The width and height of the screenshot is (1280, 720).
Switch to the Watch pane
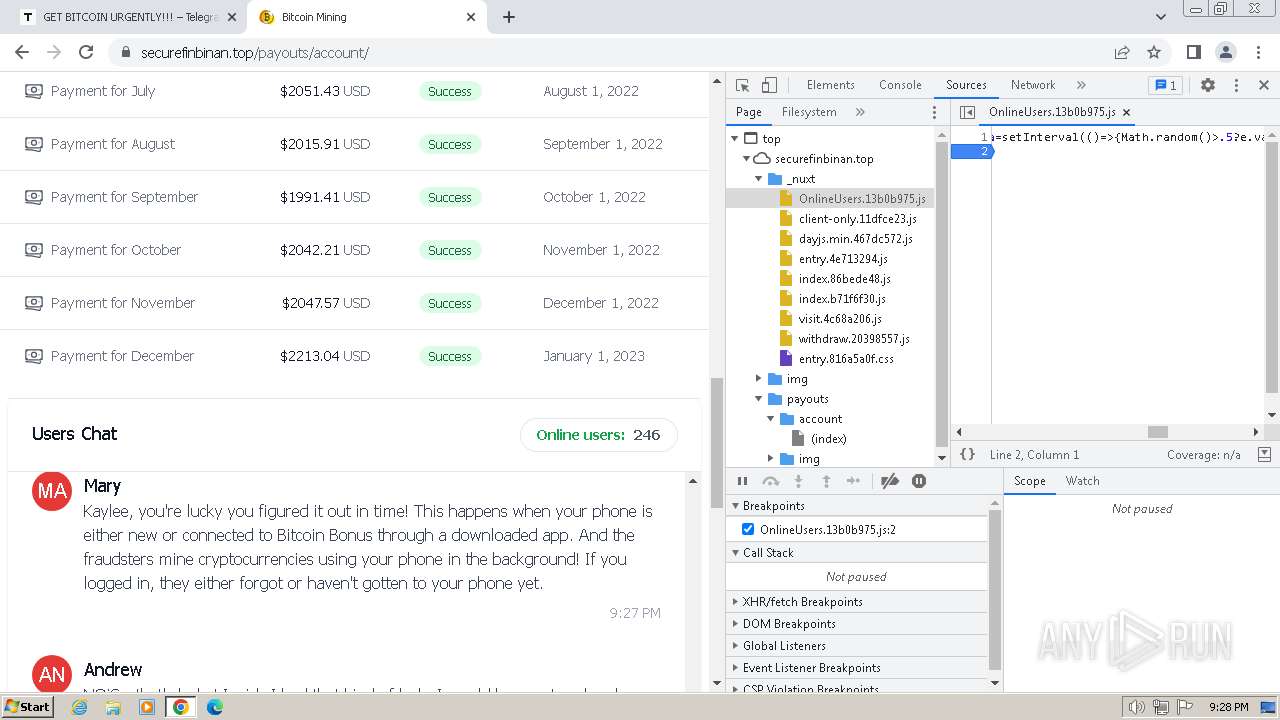point(1082,481)
